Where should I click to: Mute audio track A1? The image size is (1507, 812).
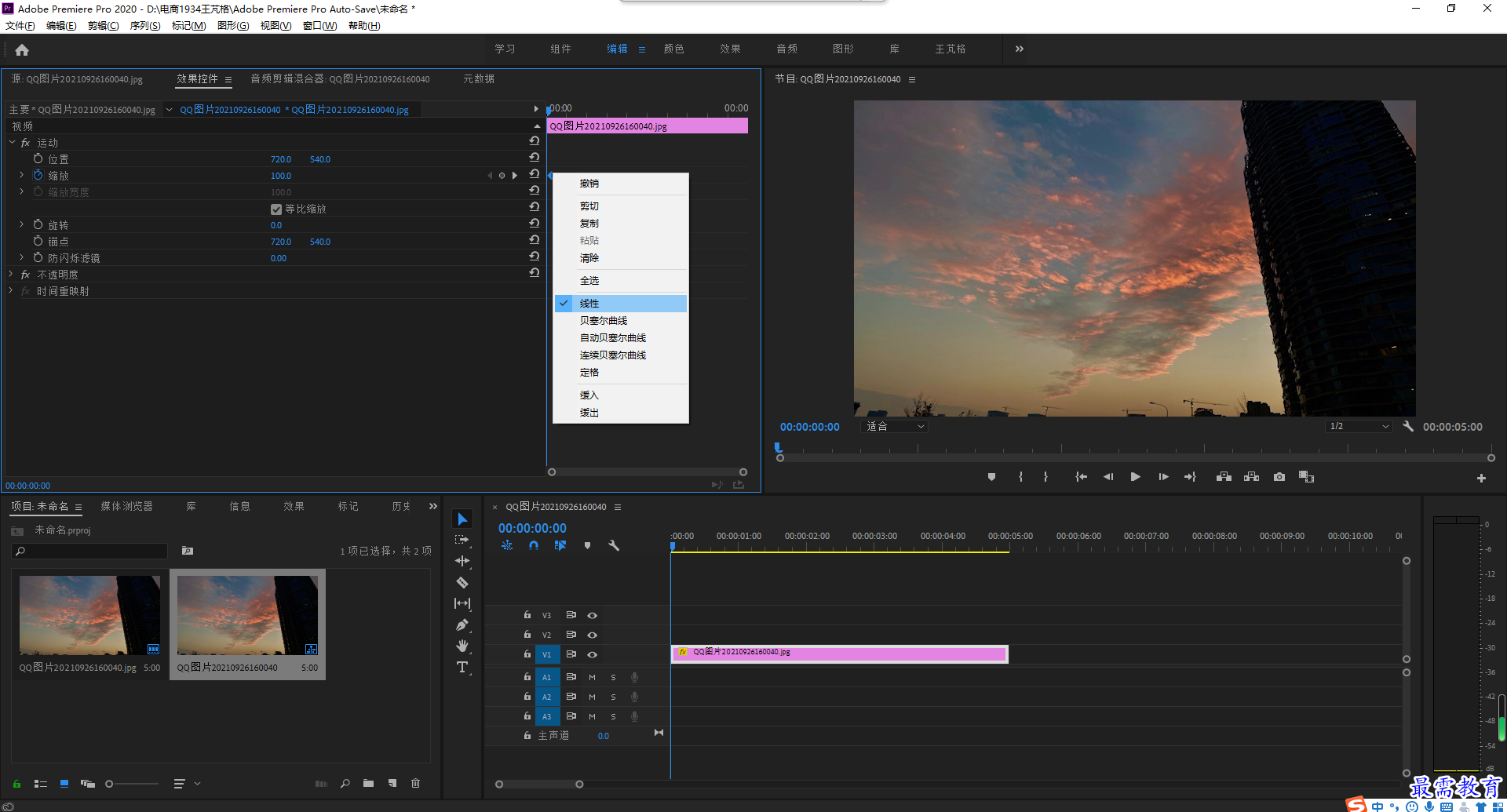593,677
